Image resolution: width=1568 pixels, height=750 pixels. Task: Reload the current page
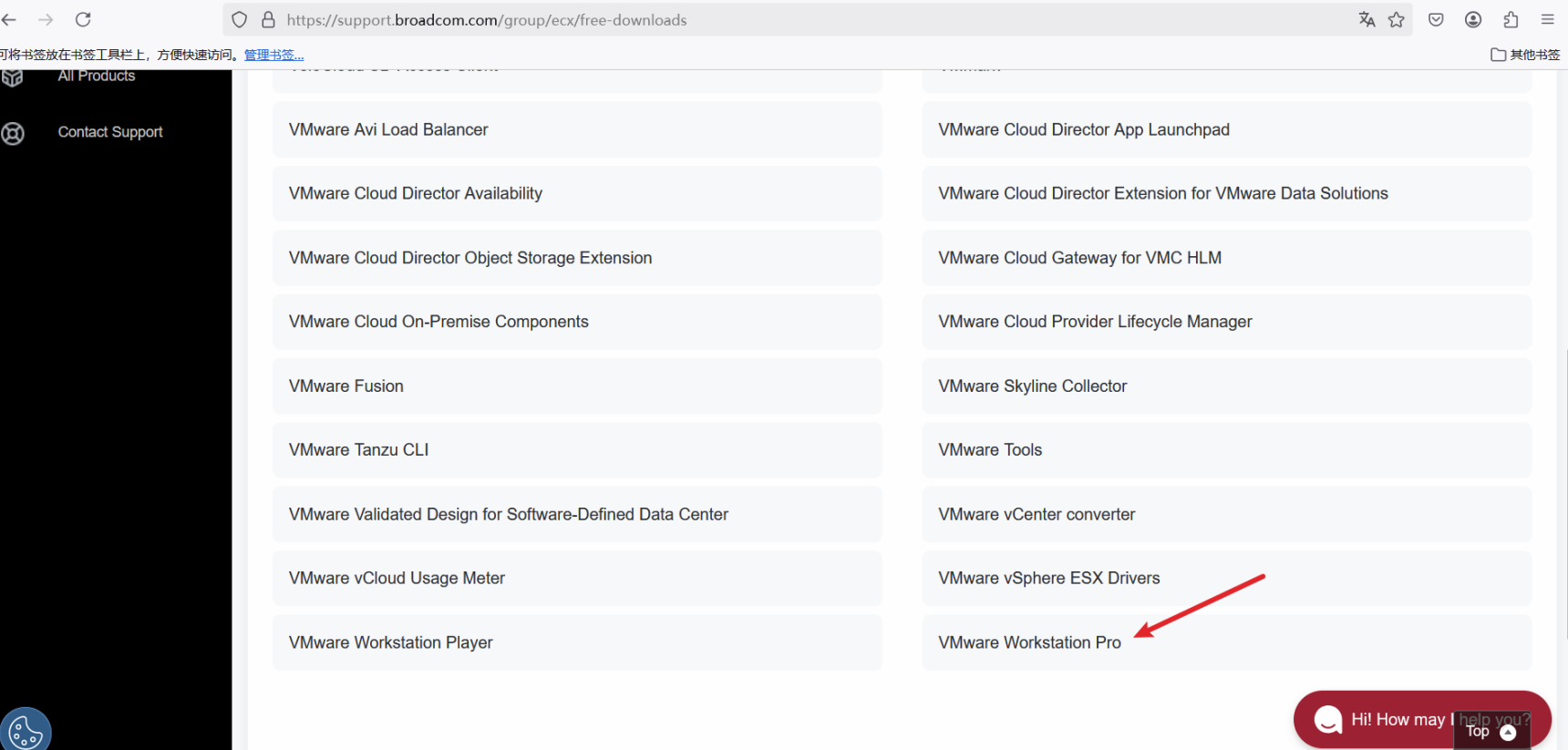pyautogui.click(x=83, y=19)
